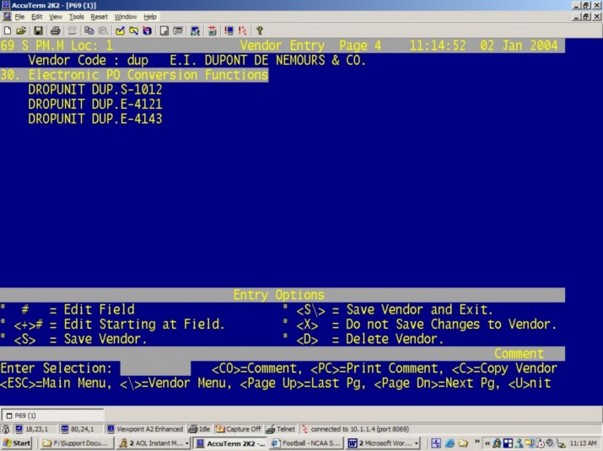Click the yellow folder with arrow icon
Image resolution: width=603 pixels, height=451 pixels.
pyautogui.click(x=133, y=31)
